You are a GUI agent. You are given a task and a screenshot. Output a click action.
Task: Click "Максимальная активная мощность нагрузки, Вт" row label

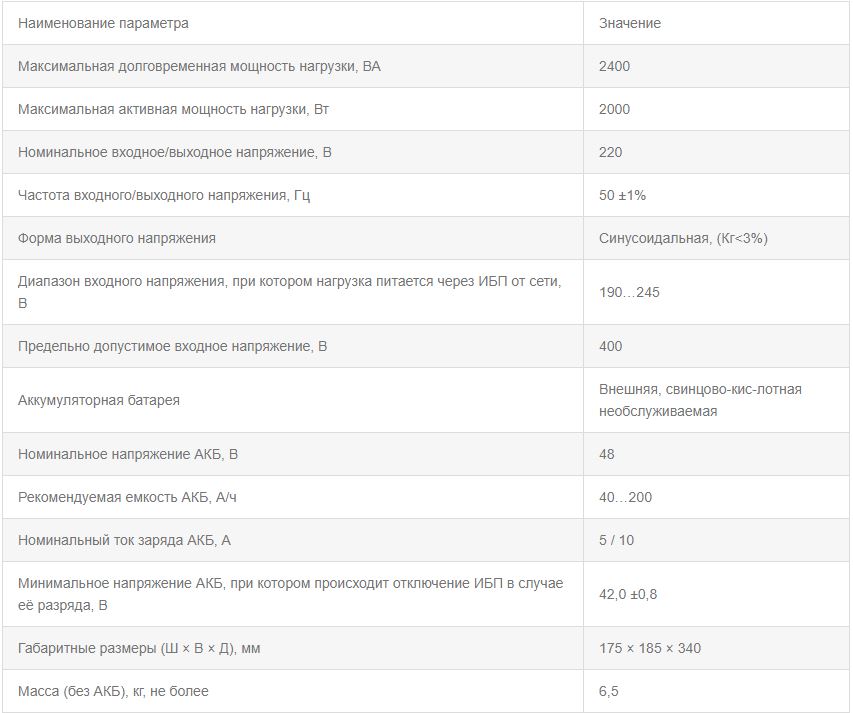click(x=174, y=109)
